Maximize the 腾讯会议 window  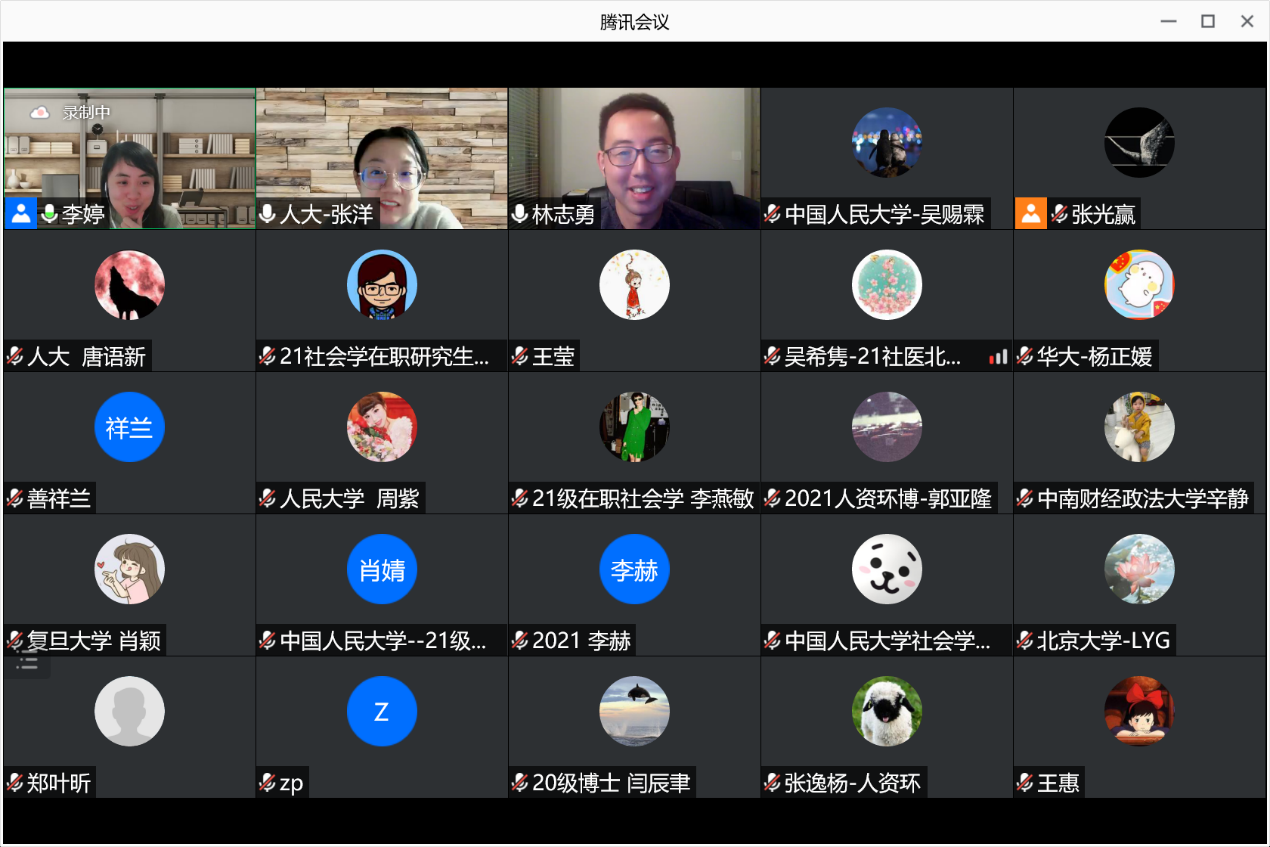click(1208, 21)
